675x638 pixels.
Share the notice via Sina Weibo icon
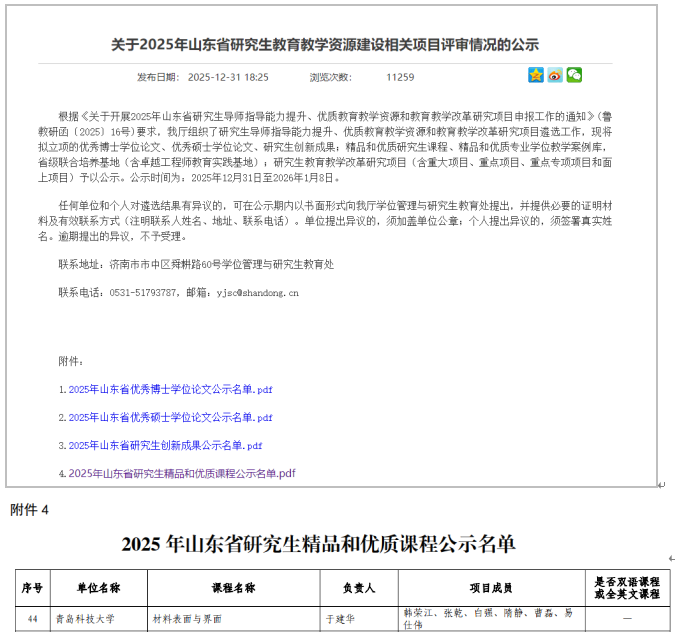[x=555, y=75]
